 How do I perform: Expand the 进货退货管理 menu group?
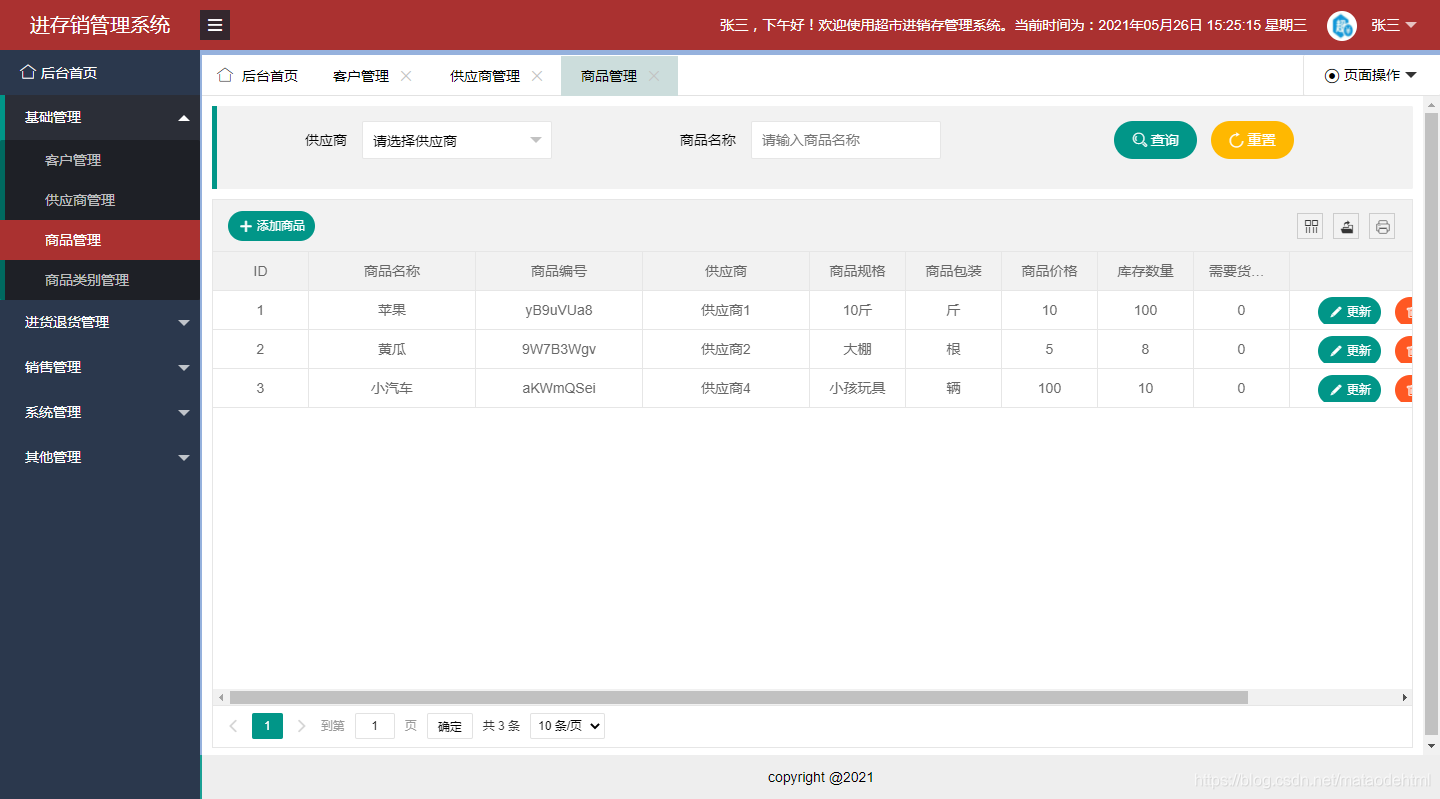click(100, 322)
